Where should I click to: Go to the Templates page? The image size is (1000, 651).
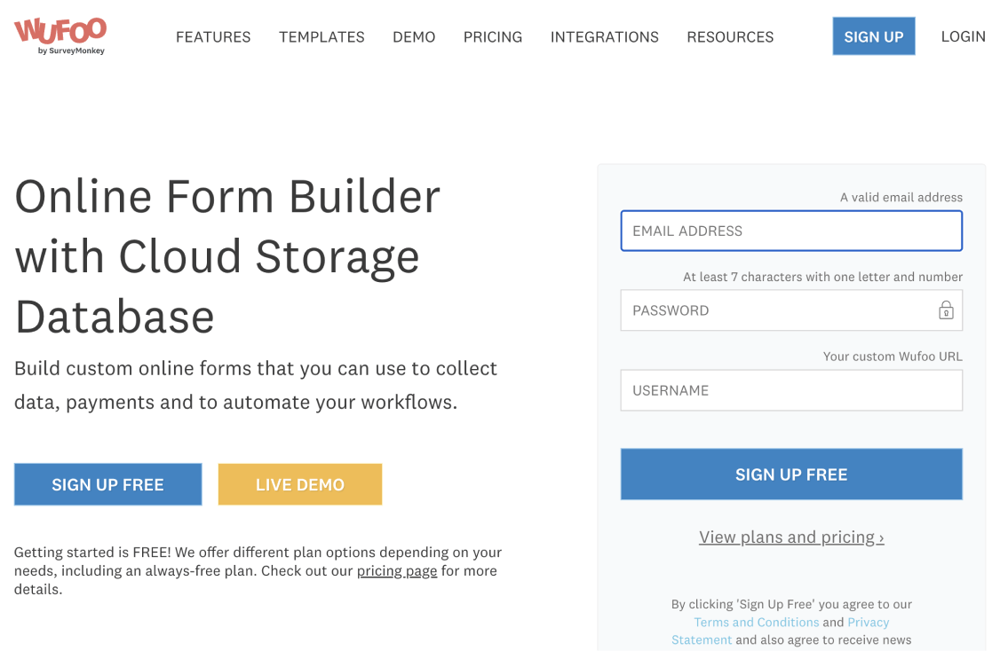coord(321,37)
